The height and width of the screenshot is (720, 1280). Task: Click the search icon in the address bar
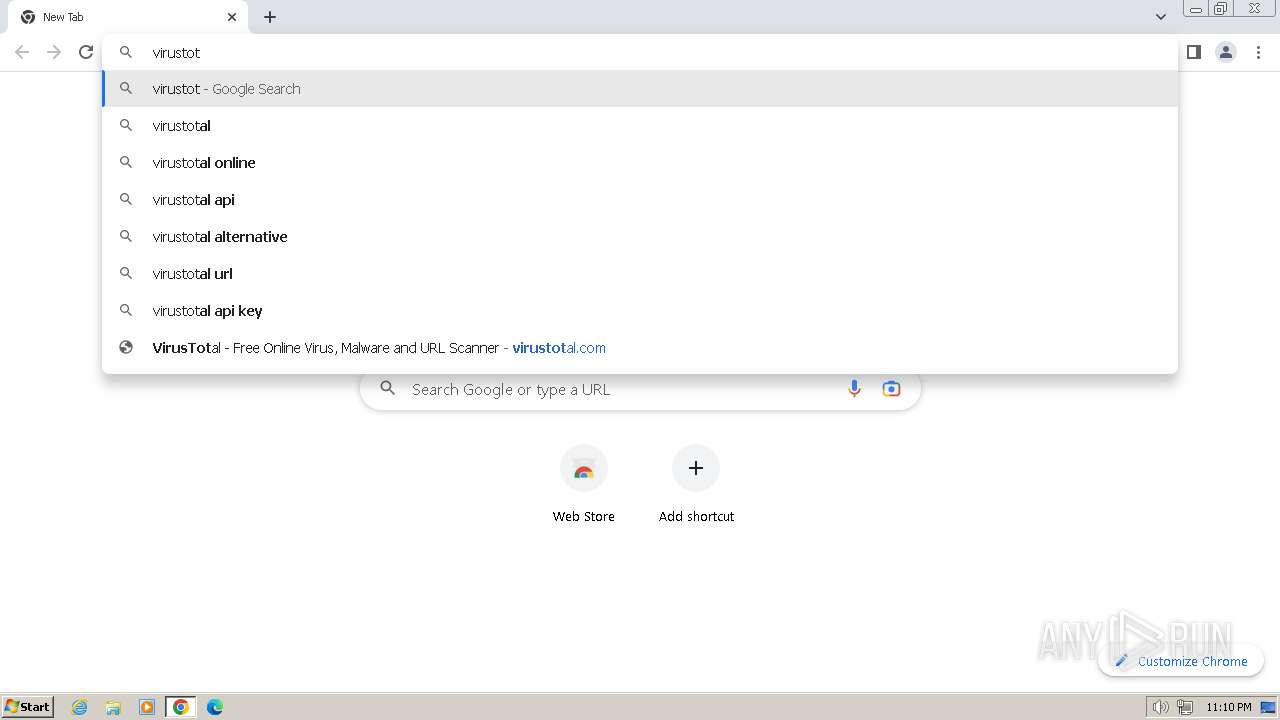pos(126,52)
